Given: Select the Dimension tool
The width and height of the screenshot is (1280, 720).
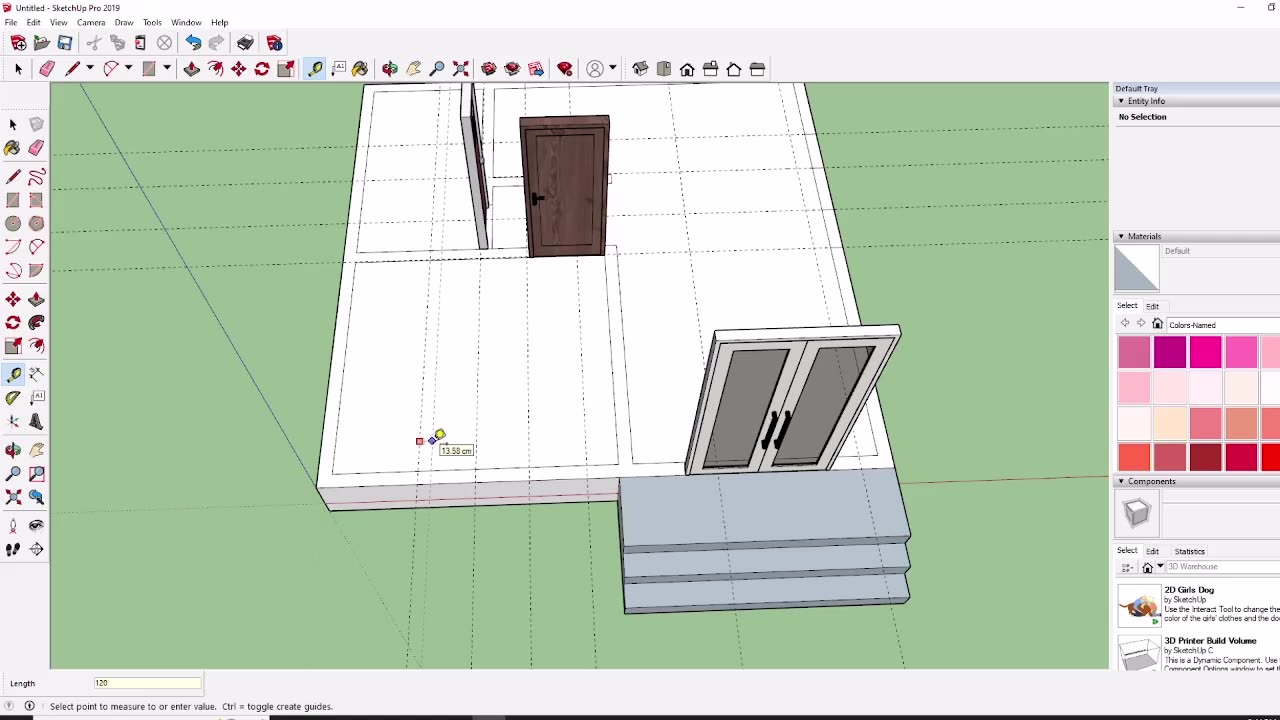Looking at the screenshot, I should coord(36,374).
